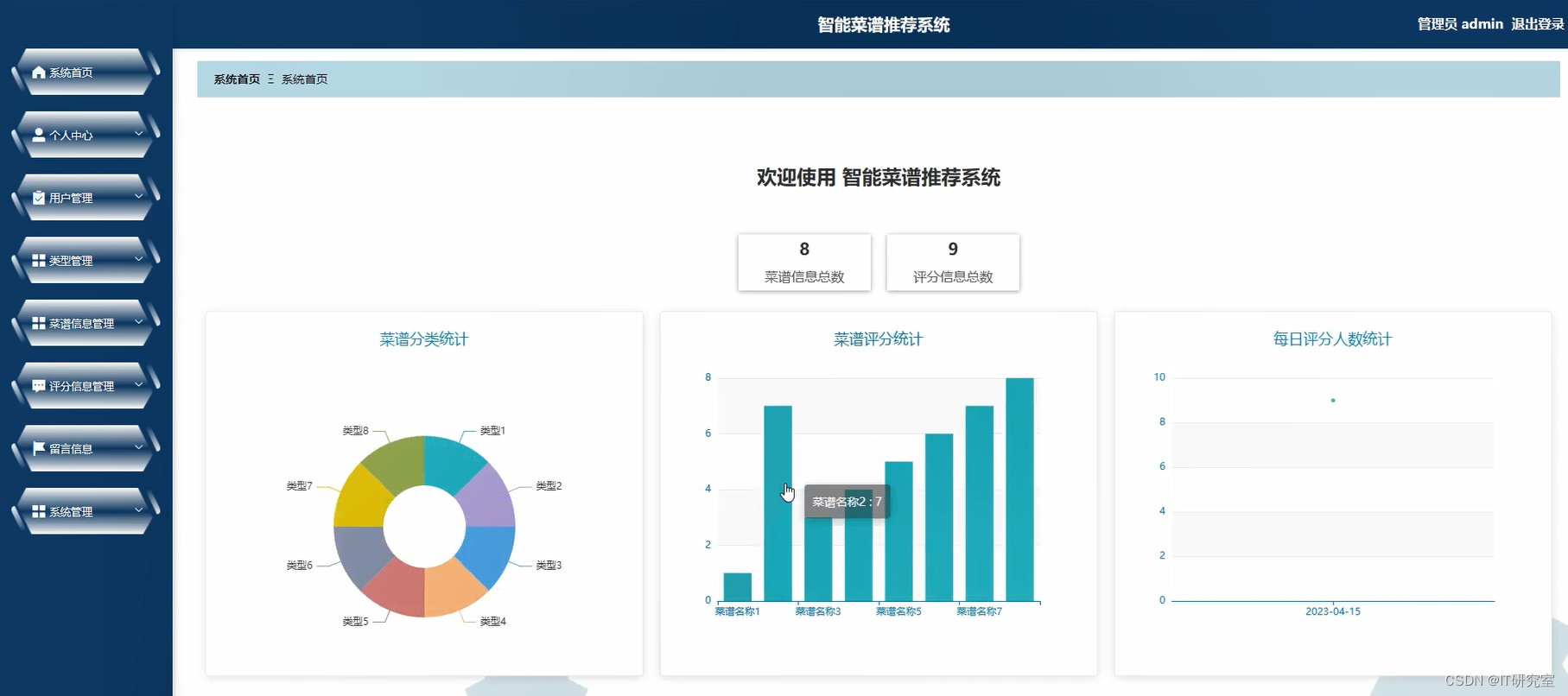Open the 系统首页 sidebar menu

coord(86,73)
